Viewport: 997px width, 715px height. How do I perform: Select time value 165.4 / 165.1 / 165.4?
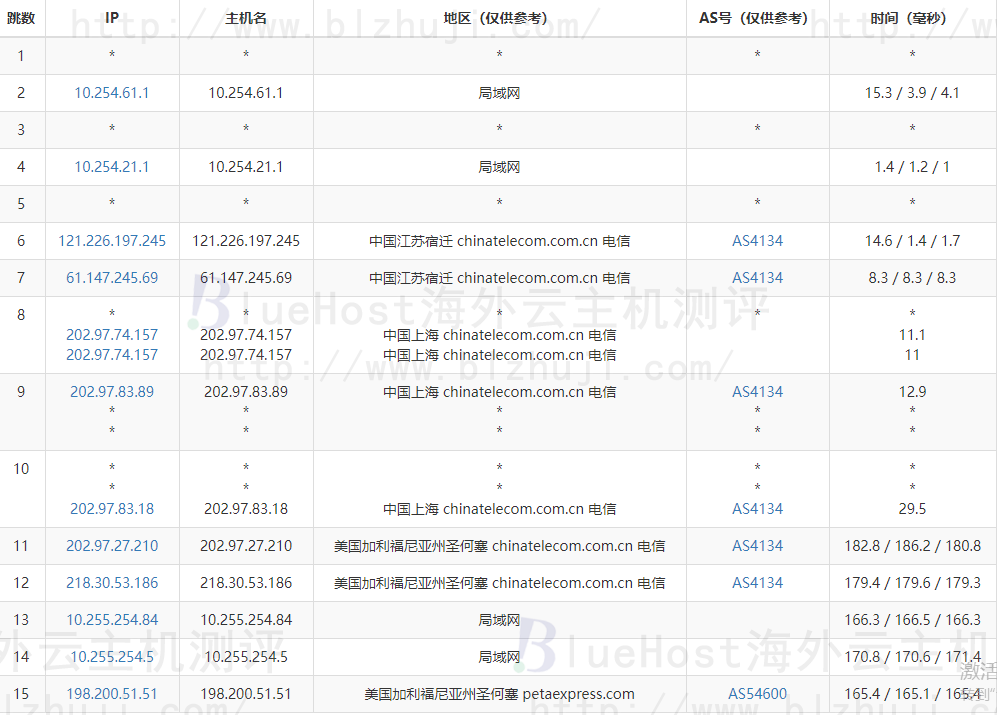[x=912, y=693]
